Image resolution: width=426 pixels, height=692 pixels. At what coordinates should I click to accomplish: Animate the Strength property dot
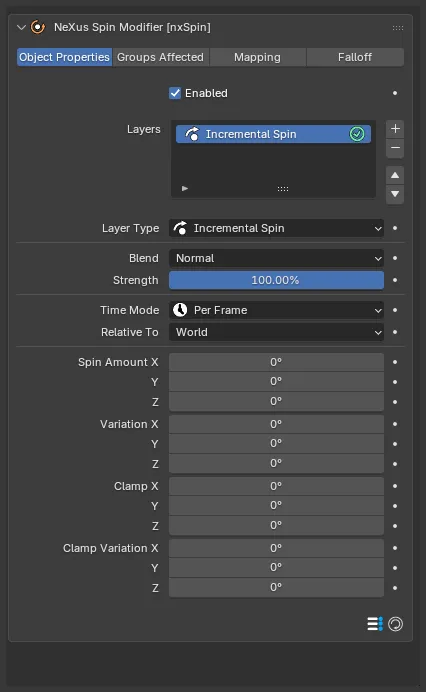(x=395, y=280)
